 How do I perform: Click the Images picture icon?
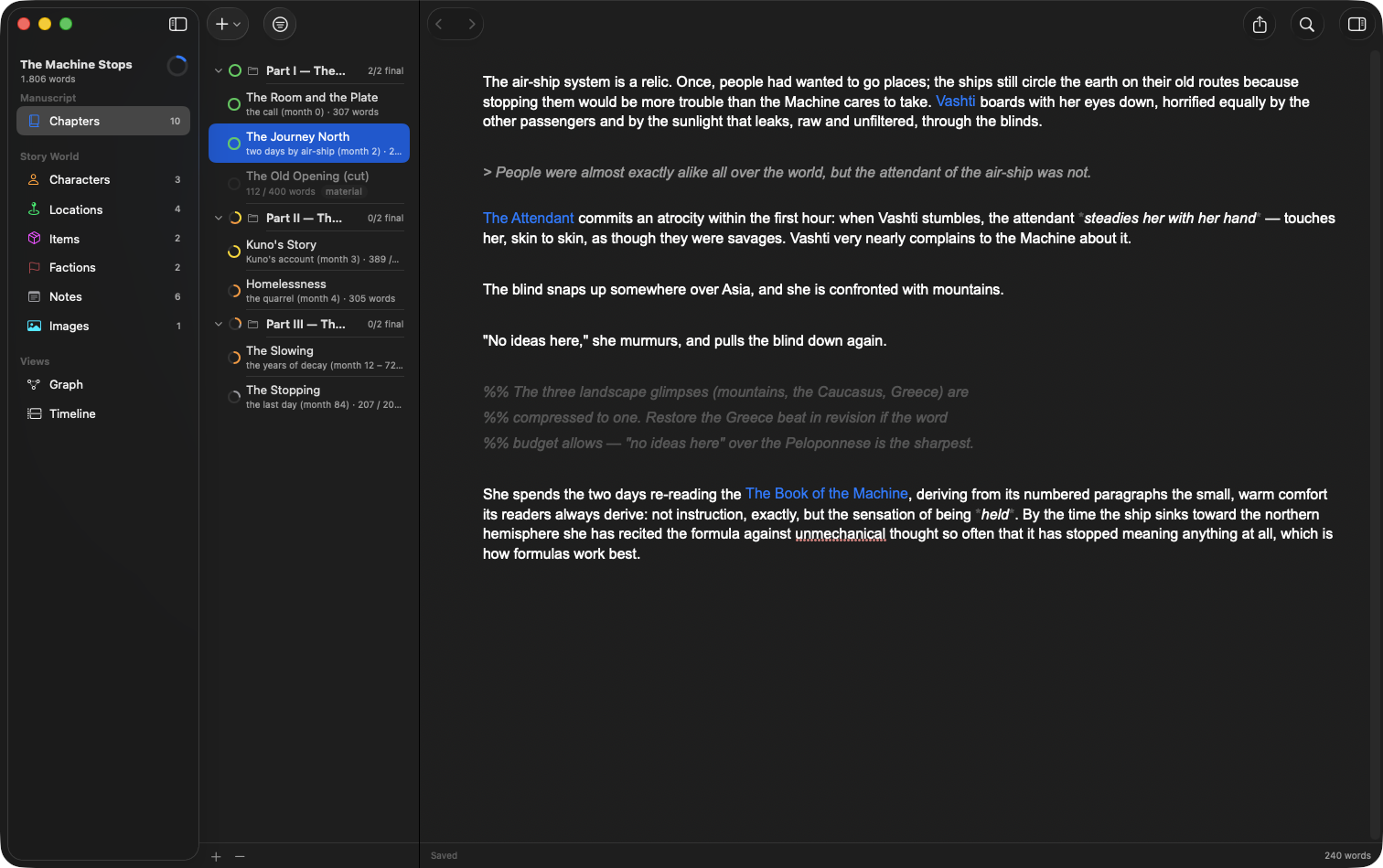34,327
